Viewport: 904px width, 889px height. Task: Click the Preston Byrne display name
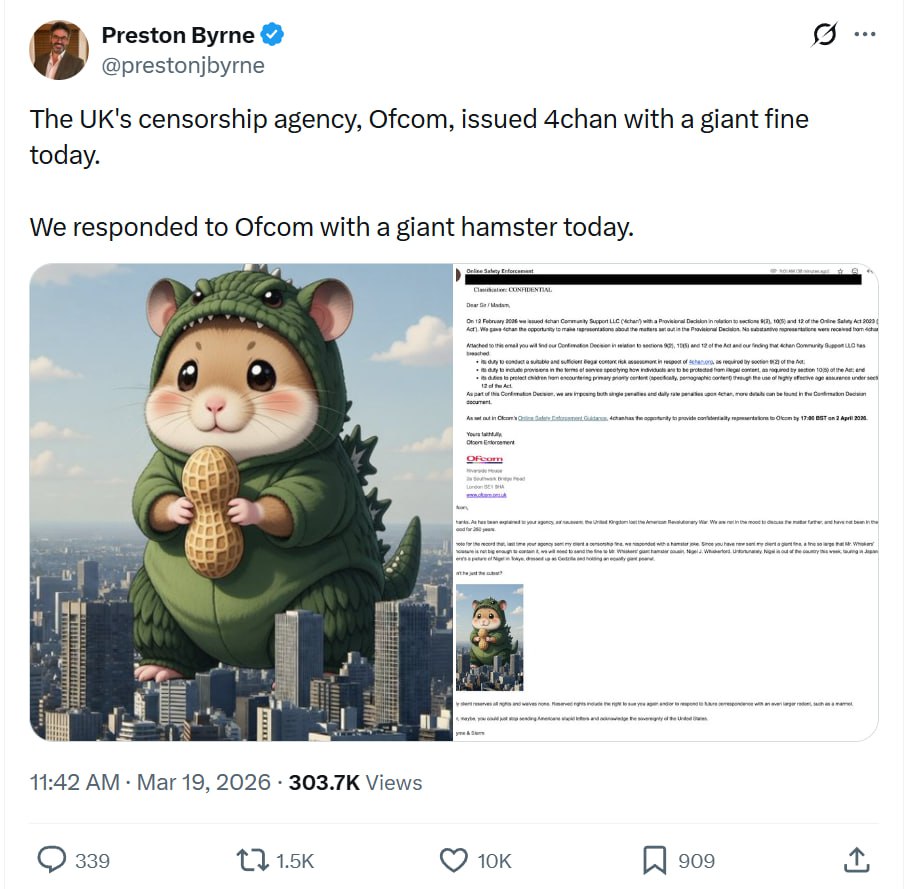[178, 35]
